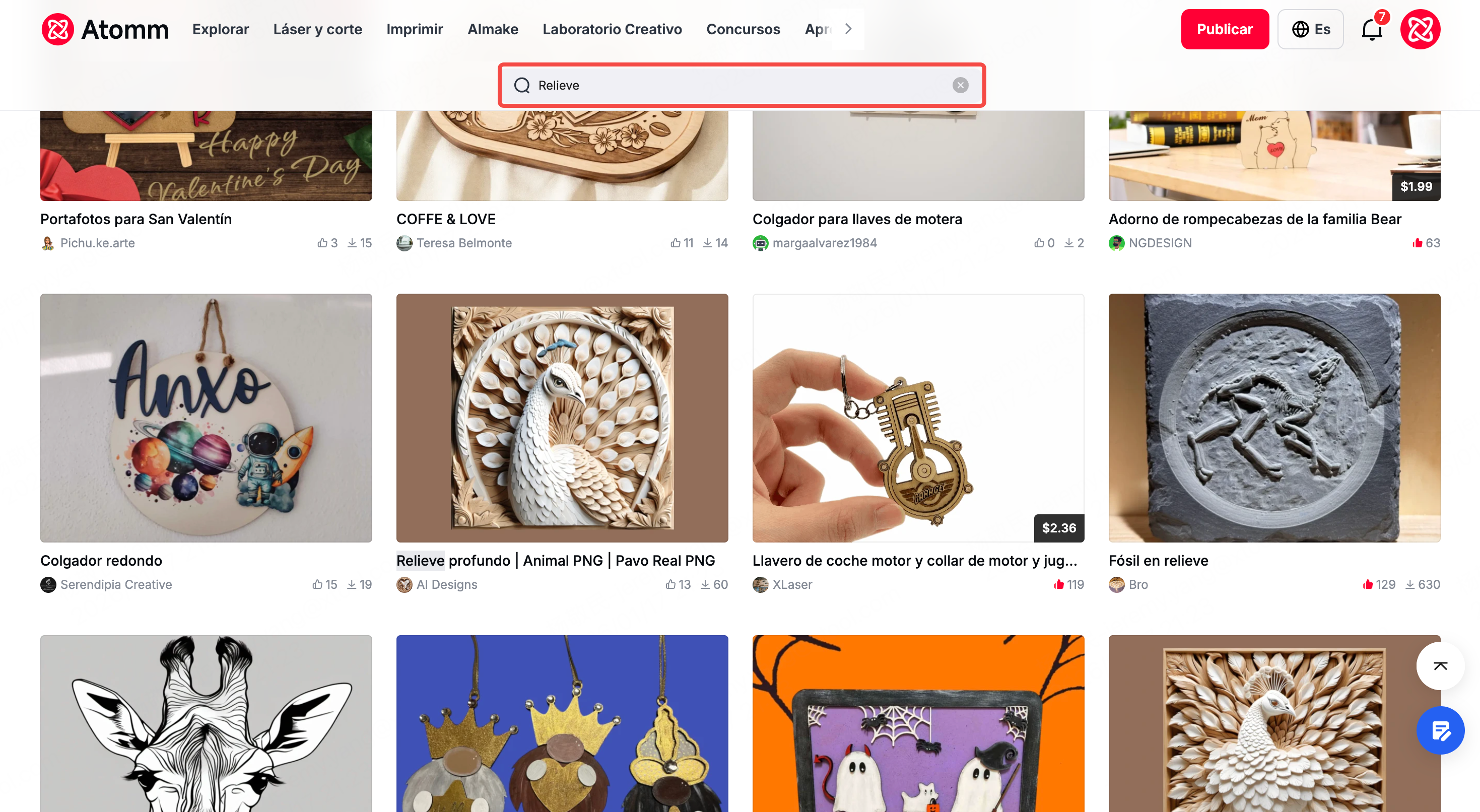Open the user profile avatar
The image size is (1480, 812).
click(x=1420, y=29)
